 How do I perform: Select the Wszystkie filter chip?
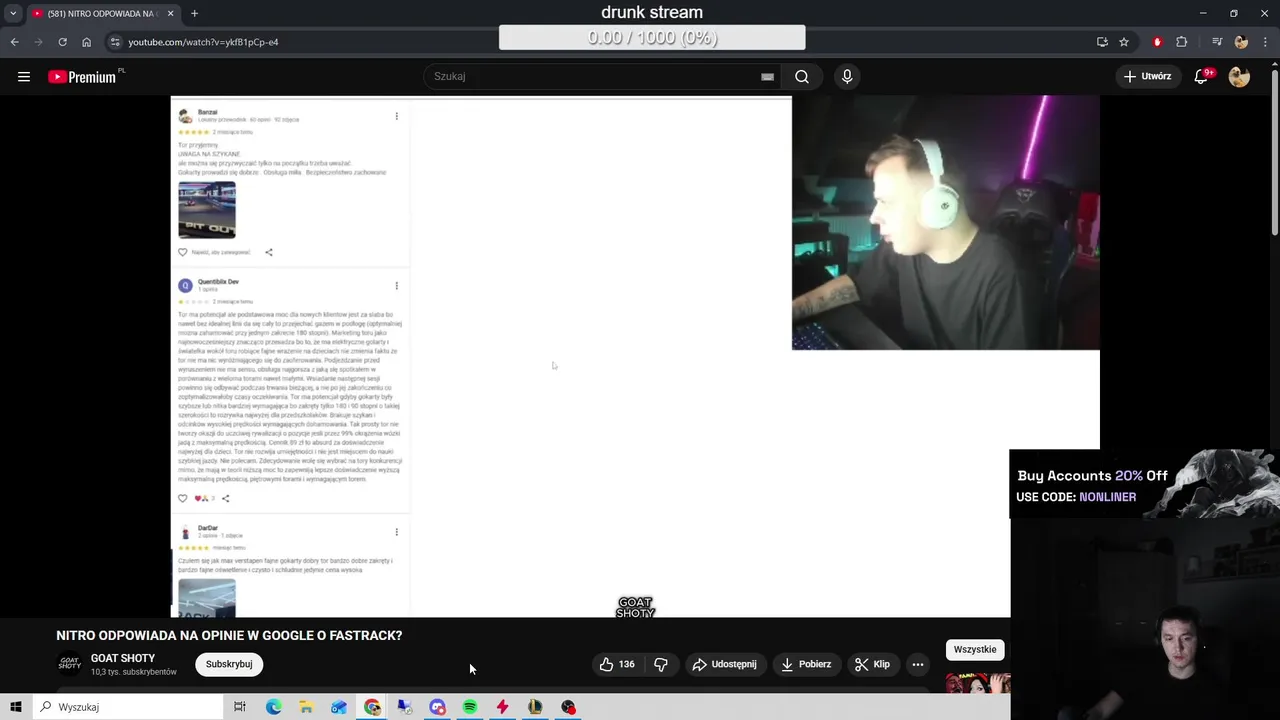click(x=975, y=650)
